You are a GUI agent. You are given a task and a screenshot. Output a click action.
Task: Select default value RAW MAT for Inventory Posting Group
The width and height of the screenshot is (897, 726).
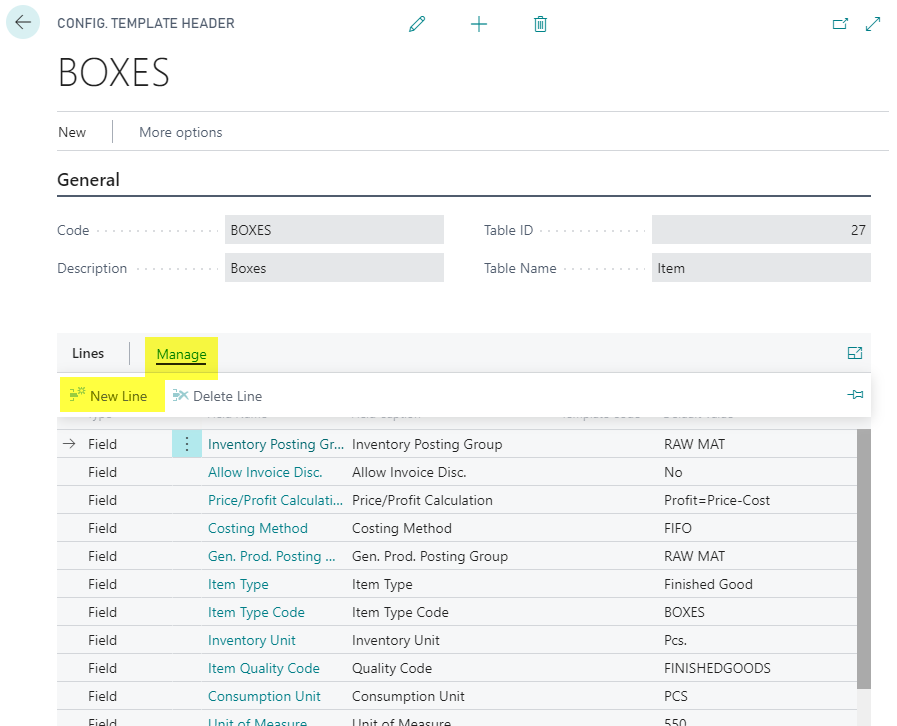coord(694,445)
